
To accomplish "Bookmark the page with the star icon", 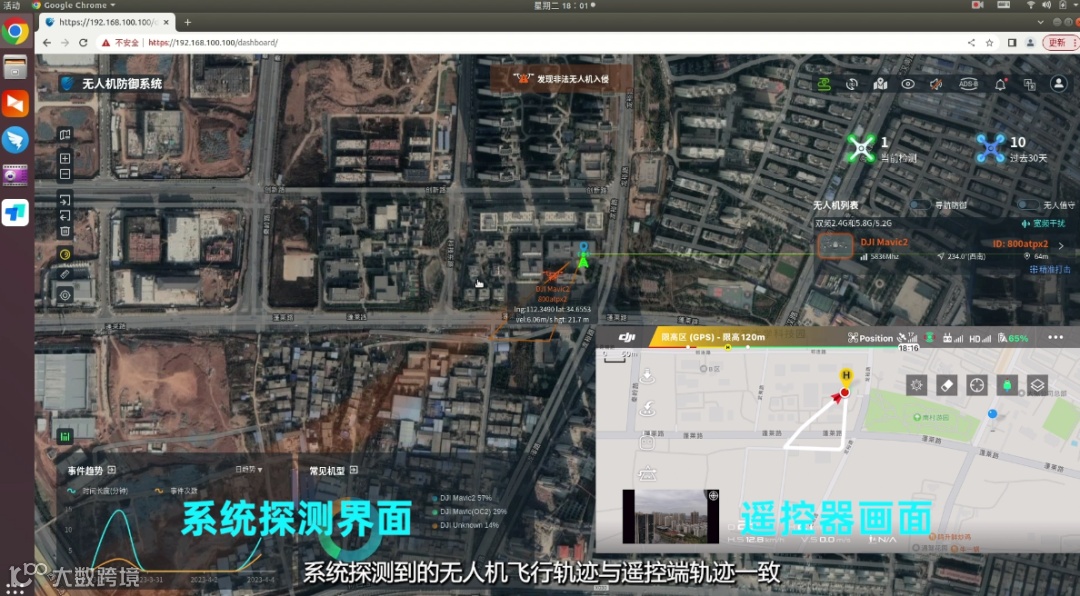I will click(990, 43).
